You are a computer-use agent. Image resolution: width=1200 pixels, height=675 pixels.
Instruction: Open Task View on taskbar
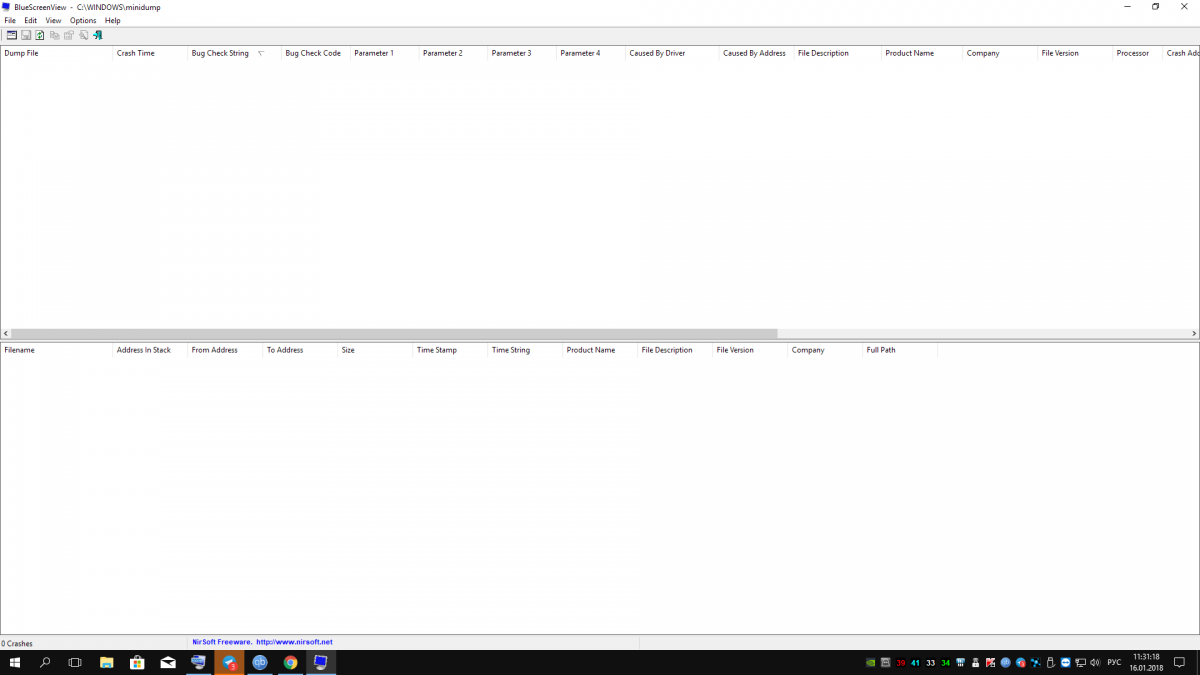[75, 662]
